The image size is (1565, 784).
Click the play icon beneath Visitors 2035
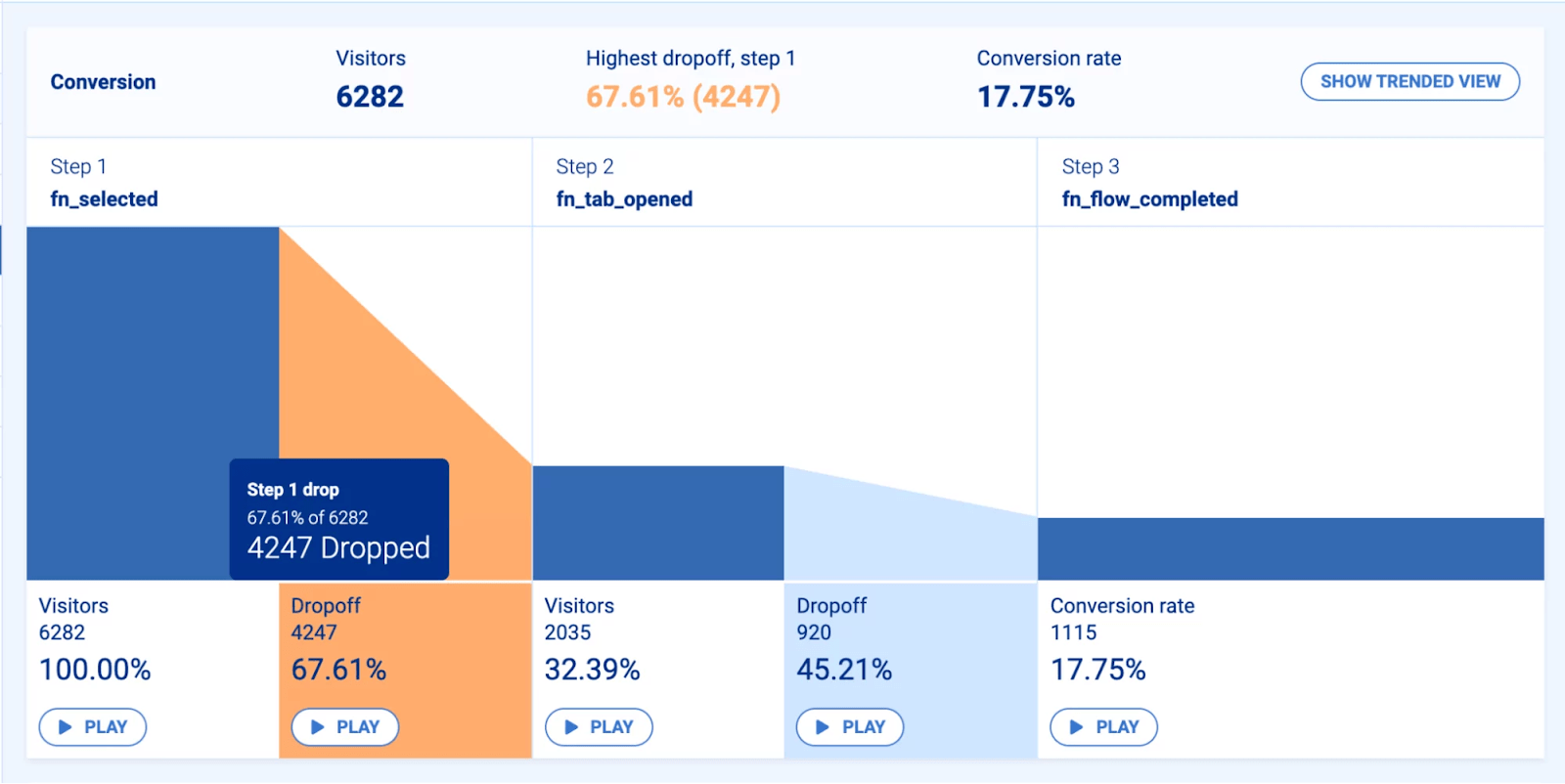click(570, 726)
